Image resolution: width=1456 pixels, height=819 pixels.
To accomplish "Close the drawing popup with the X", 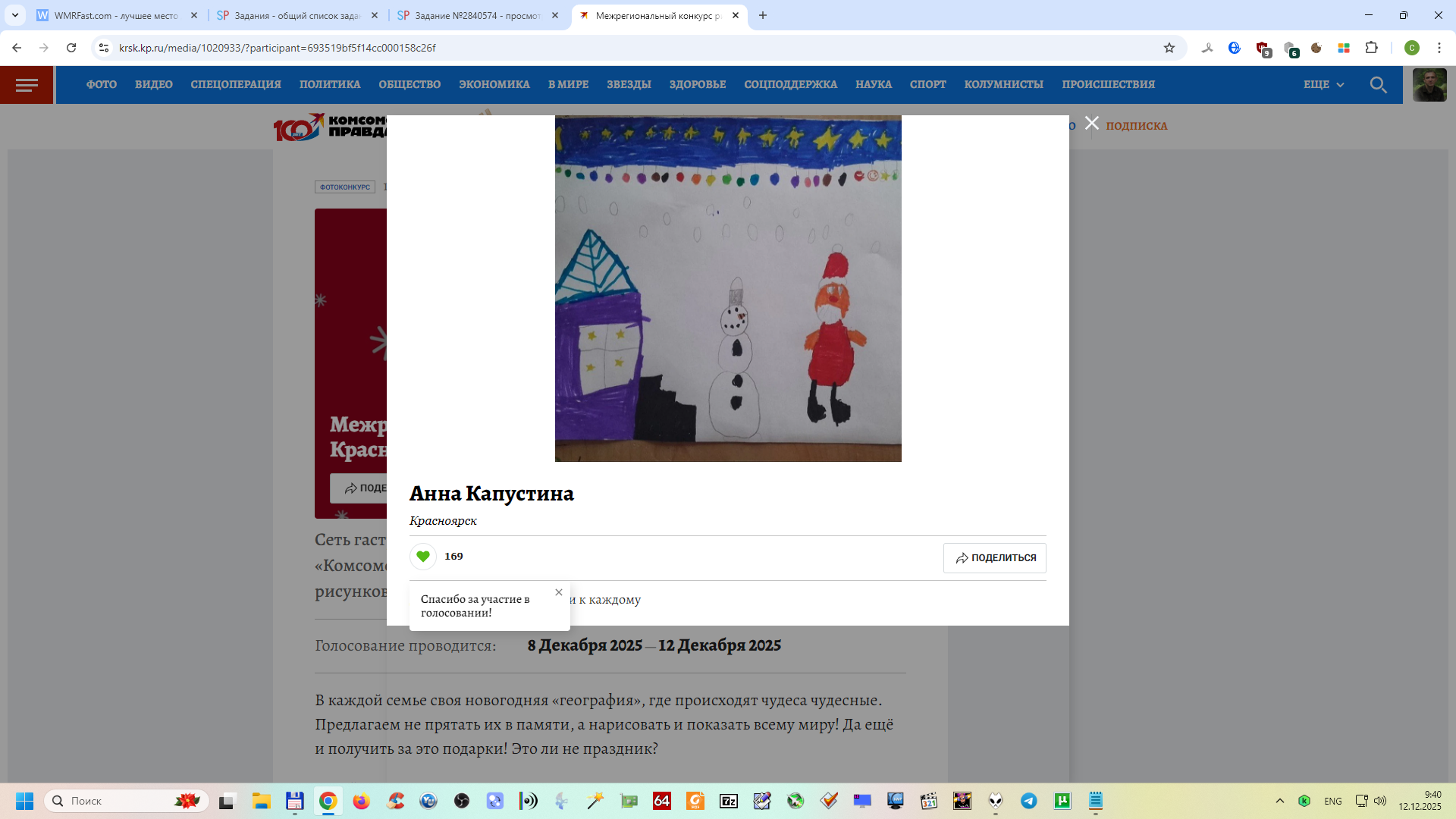I will (x=1091, y=123).
